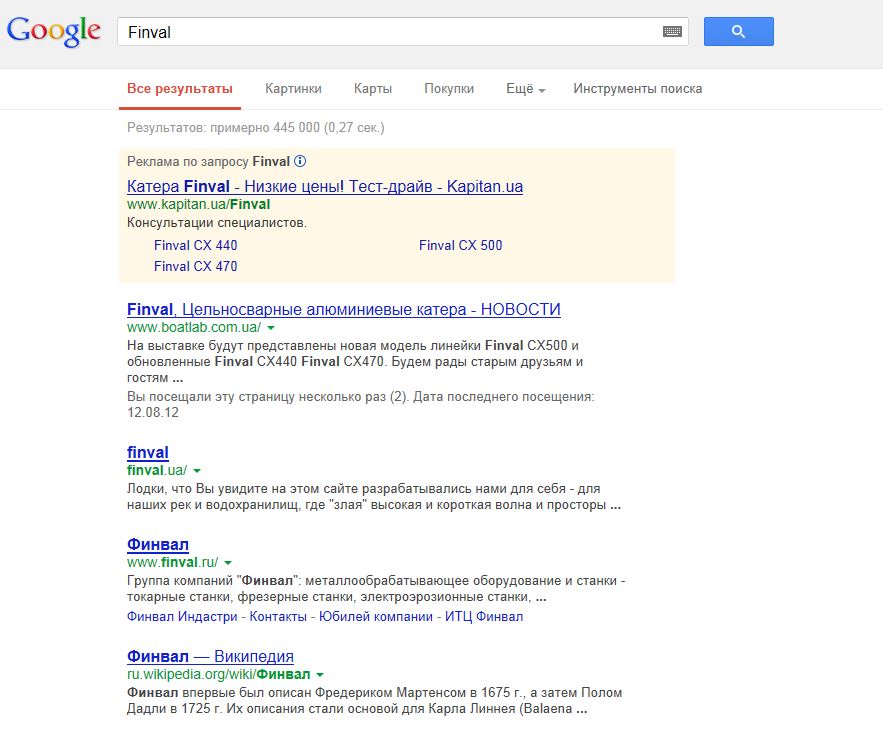Open the on-screen keyboard icon
Viewport: 883px width, 735px height.
point(673,32)
